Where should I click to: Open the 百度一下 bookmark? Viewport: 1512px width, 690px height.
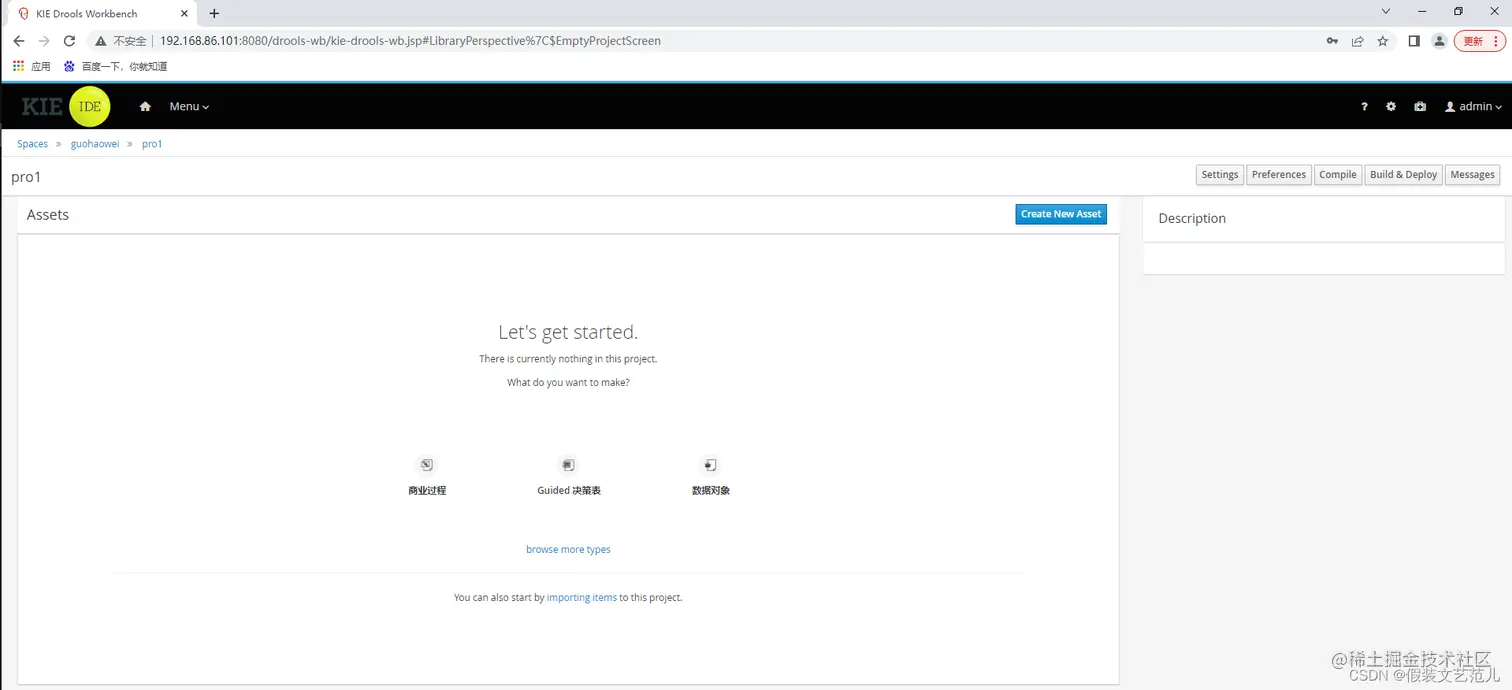(115, 66)
